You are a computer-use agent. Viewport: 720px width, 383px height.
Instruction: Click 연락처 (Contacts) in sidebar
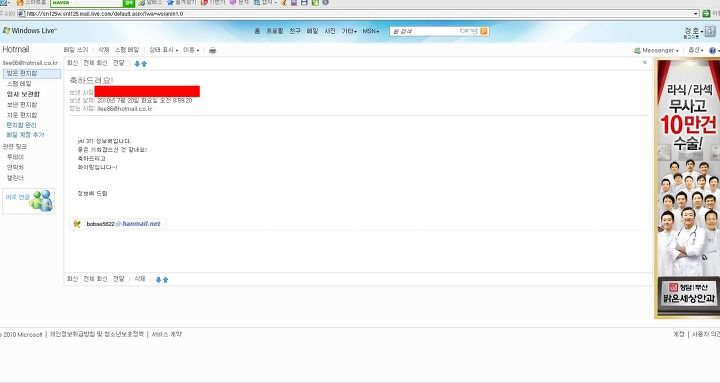(15, 168)
